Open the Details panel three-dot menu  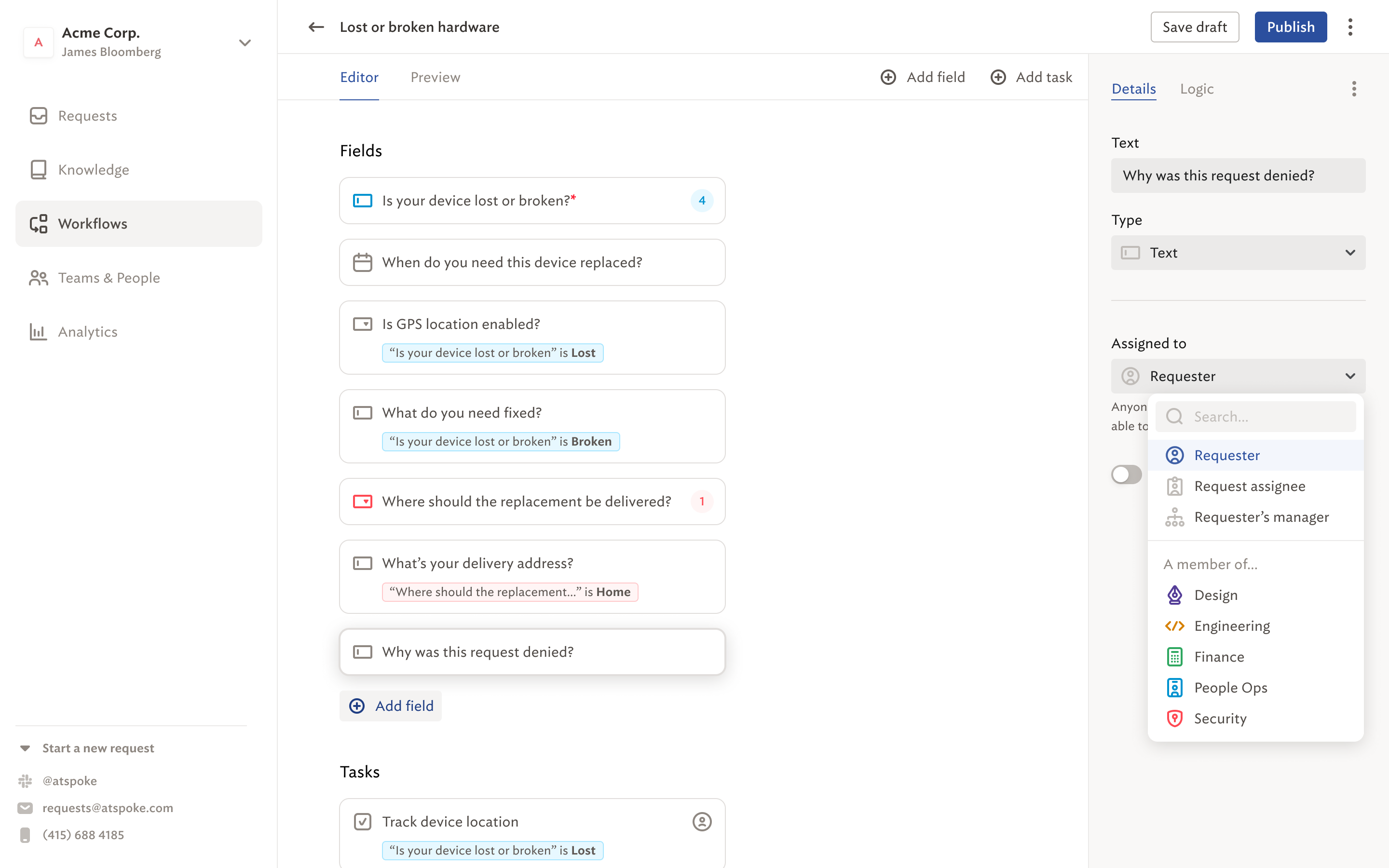coord(1354,89)
